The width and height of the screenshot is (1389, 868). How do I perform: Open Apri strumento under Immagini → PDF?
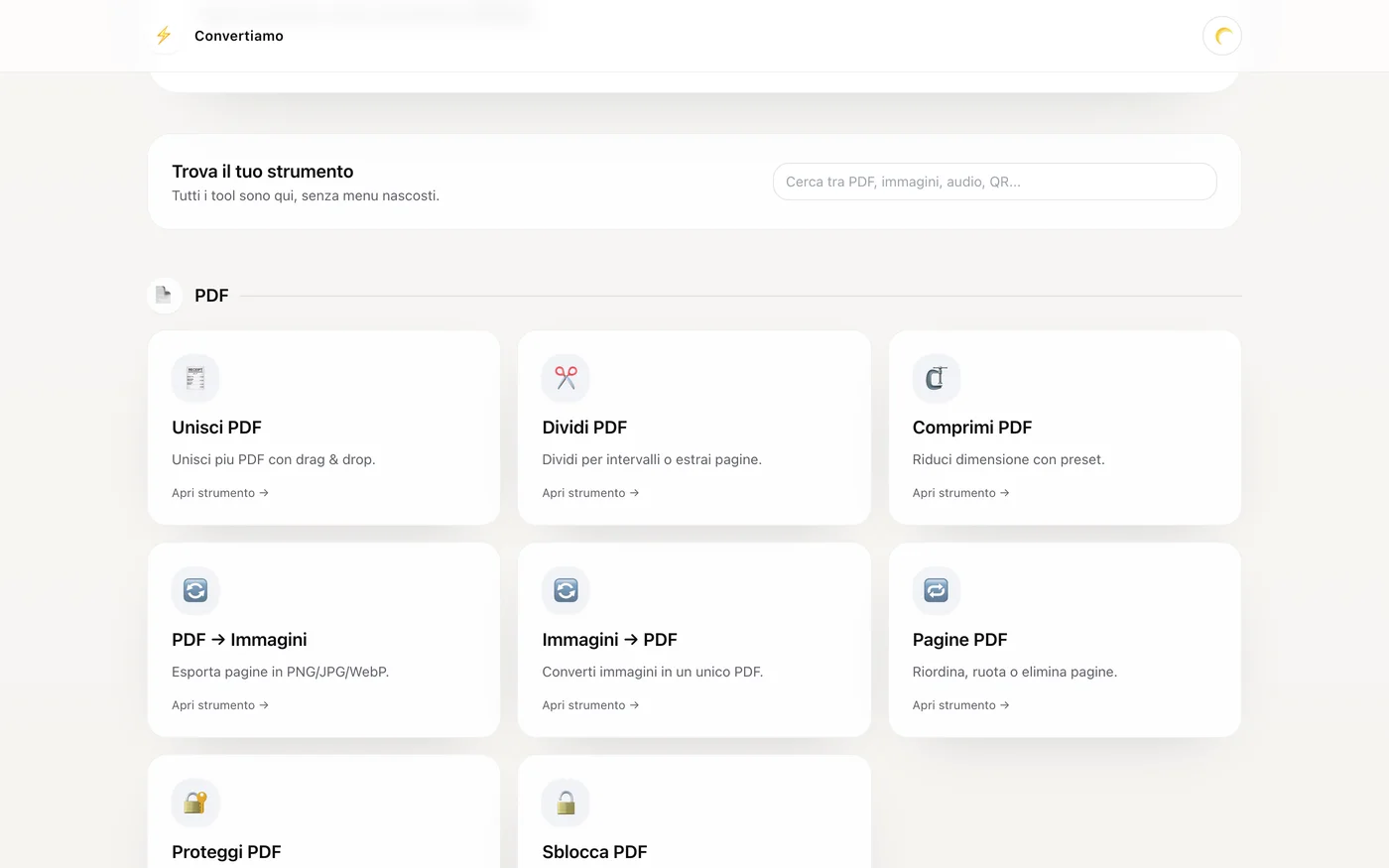[590, 705]
